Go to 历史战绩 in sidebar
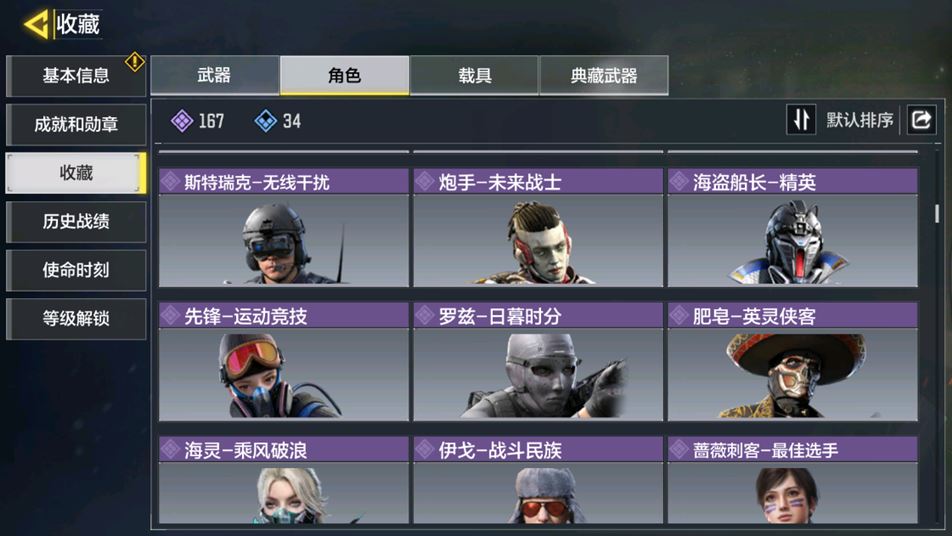Image resolution: width=952 pixels, height=536 pixels. coord(76,222)
